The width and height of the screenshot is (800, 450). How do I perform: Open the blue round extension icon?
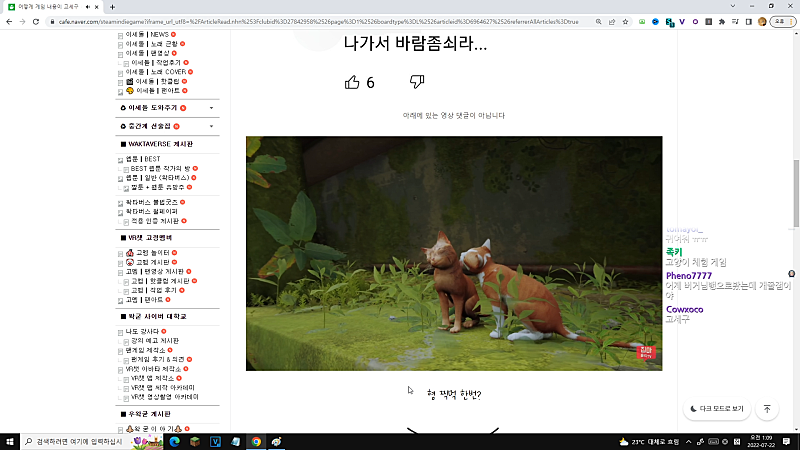(656, 22)
